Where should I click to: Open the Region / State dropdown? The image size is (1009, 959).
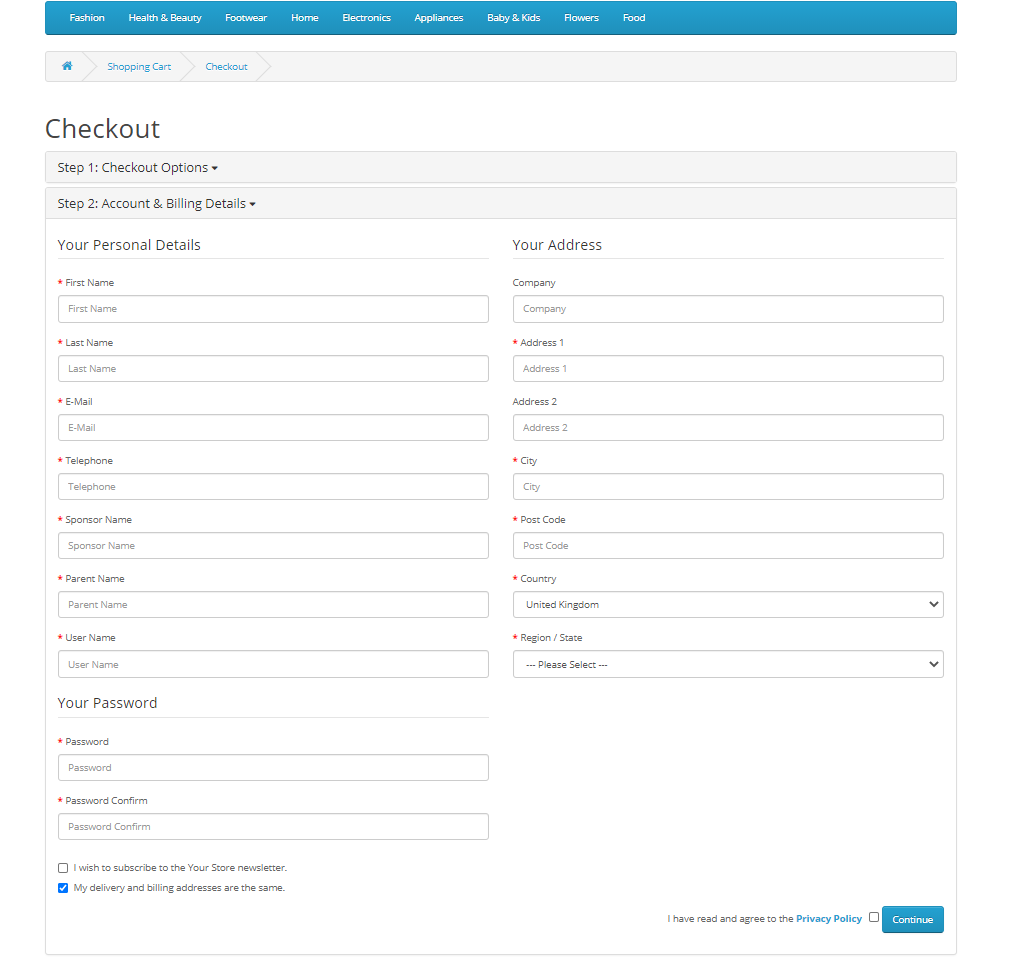click(727, 663)
